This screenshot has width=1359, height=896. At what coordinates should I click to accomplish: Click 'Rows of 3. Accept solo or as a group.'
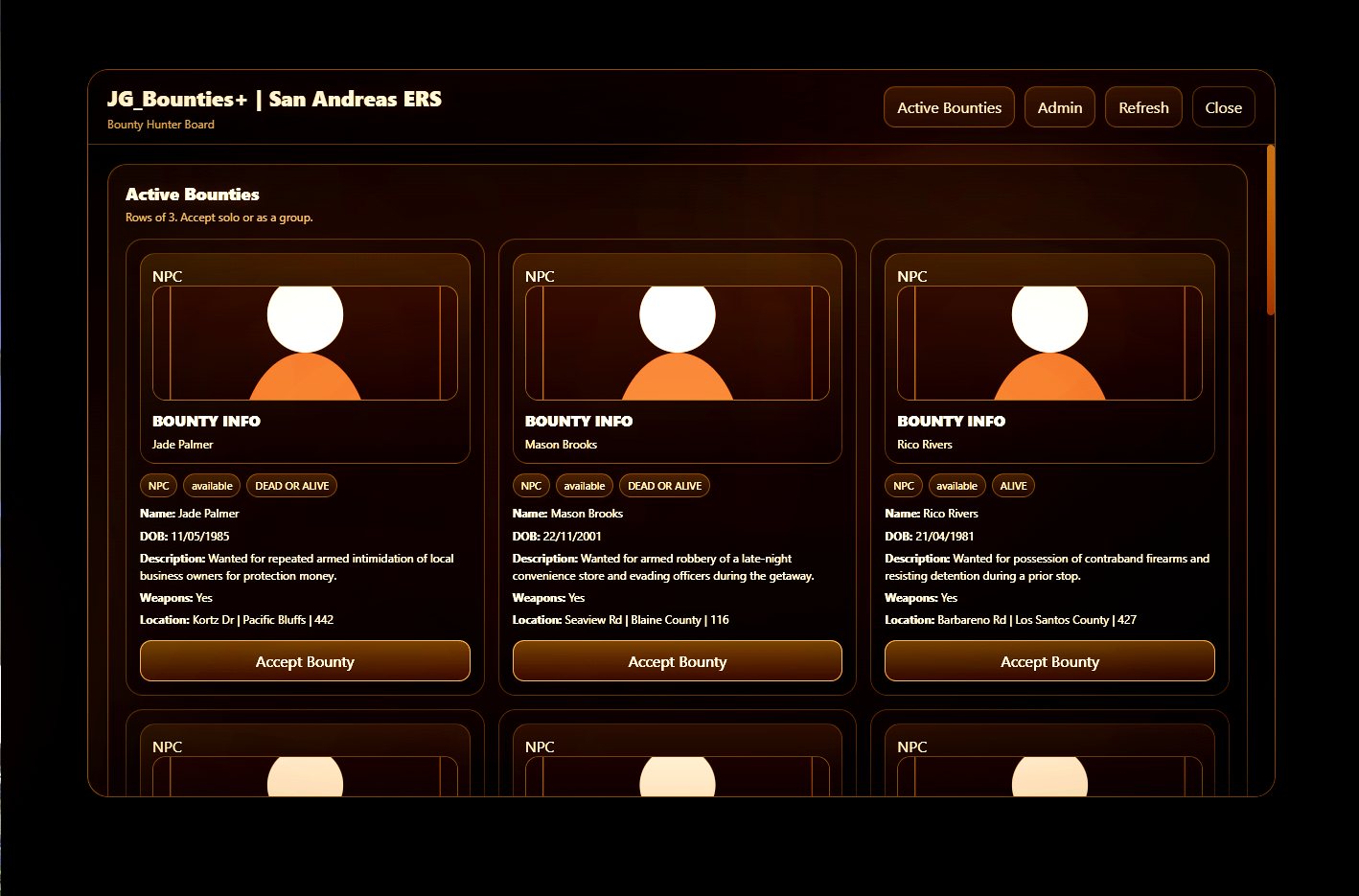click(219, 218)
